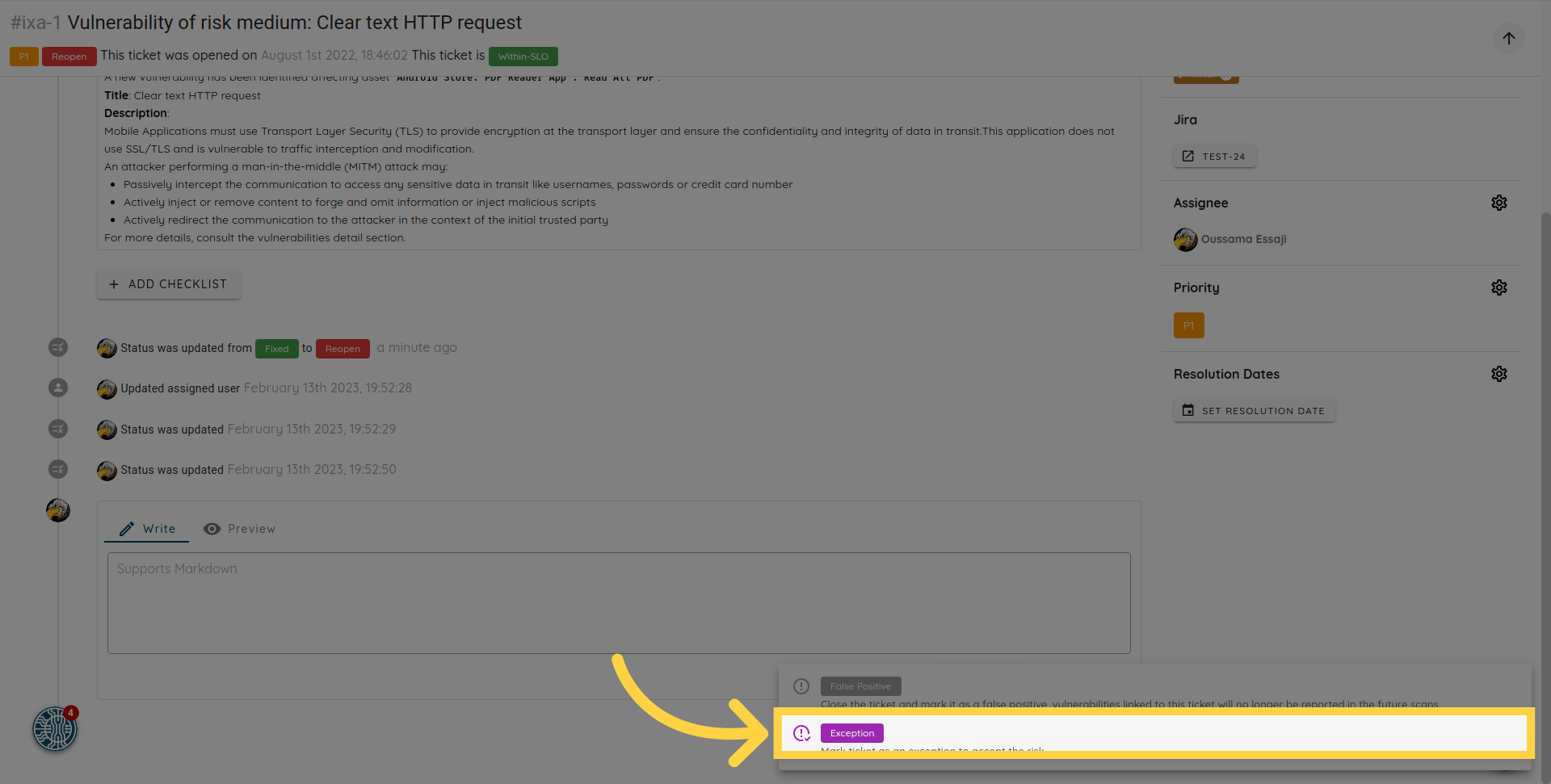
Task: Click the chatbot brain icon with notification badge
Action: 54,729
